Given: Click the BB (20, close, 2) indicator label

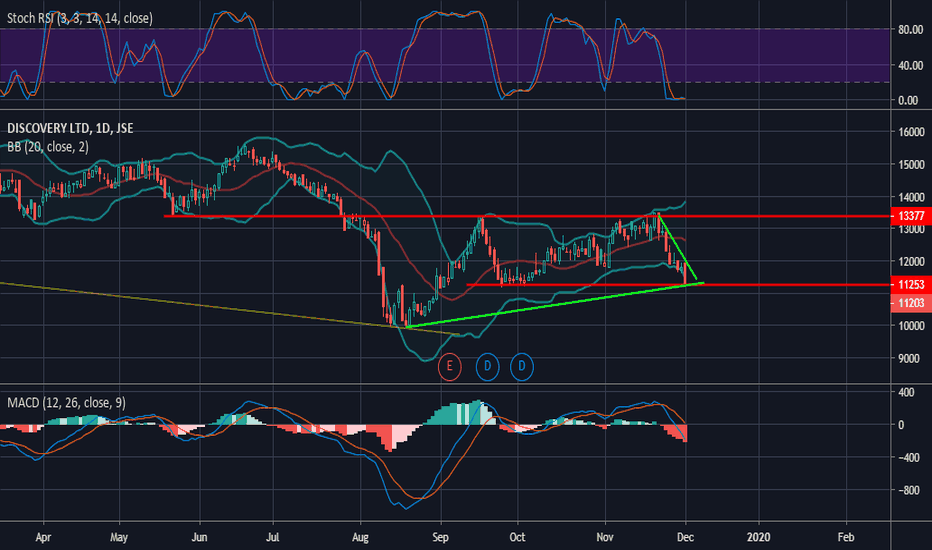Looking at the screenshot, I should 48,146.
